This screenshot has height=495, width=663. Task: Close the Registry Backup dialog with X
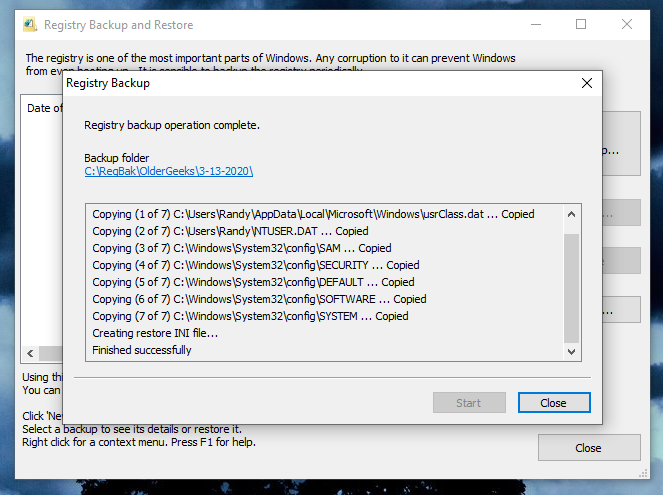[587, 83]
